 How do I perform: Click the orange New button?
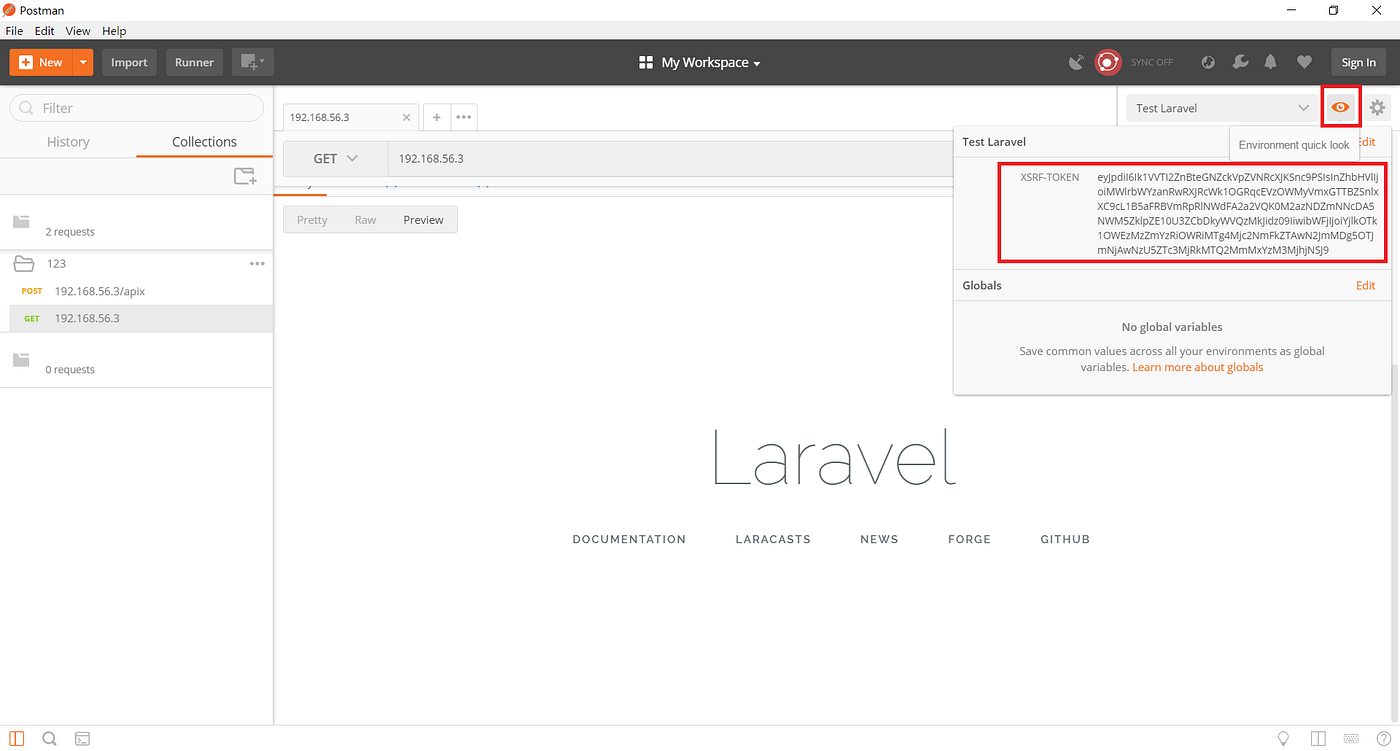tap(41, 62)
